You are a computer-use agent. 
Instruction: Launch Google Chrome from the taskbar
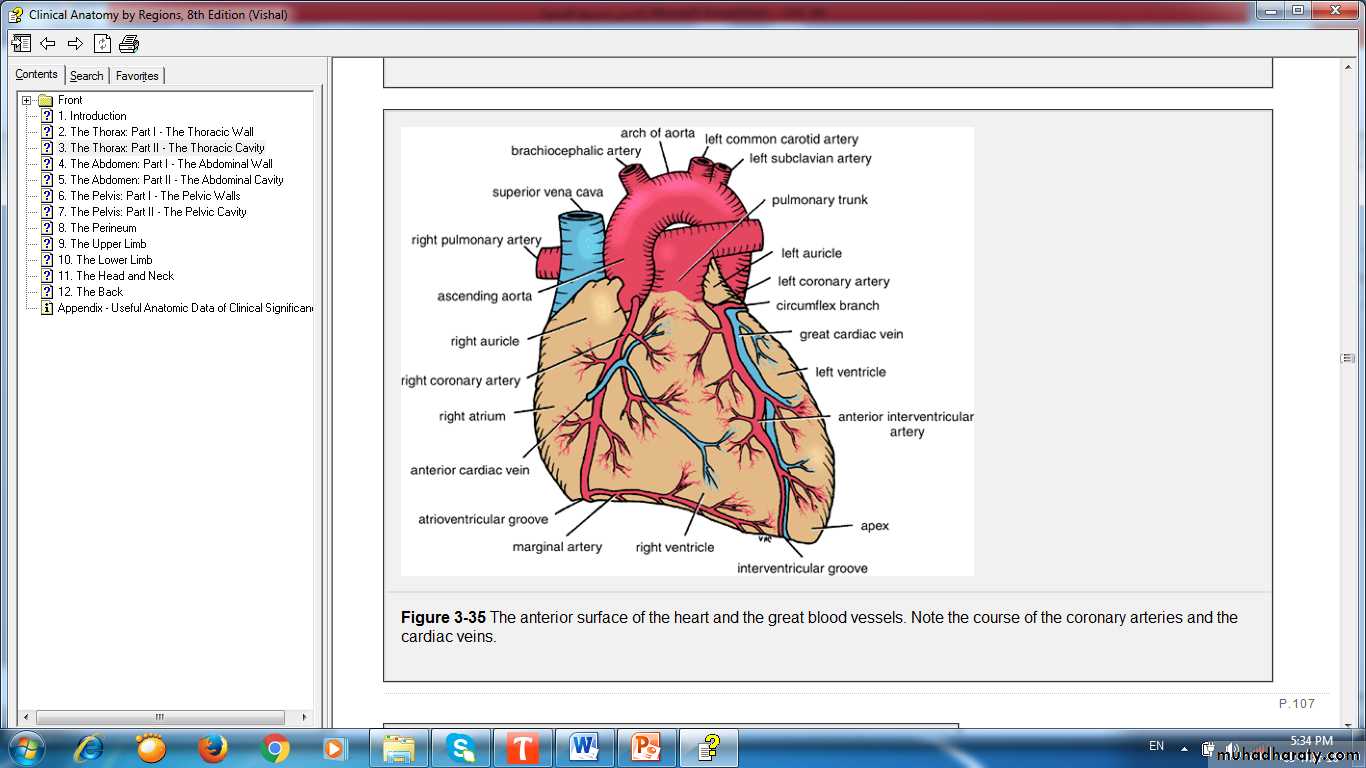click(x=274, y=747)
